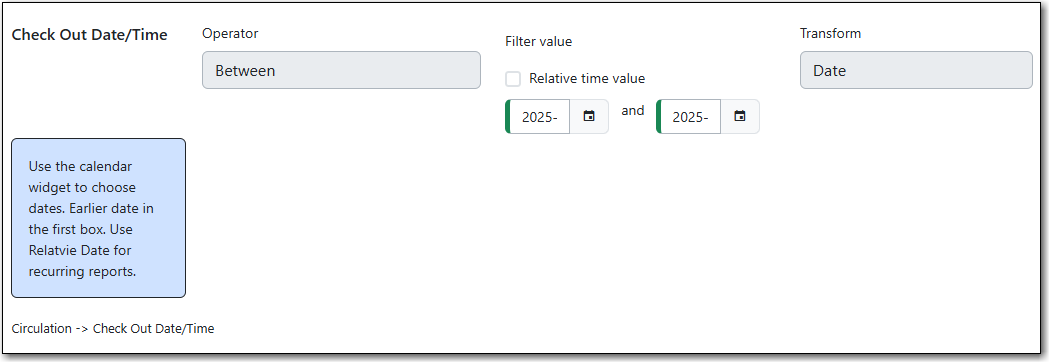Click the Filter value label
This screenshot has height=362, width=1049.
point(539,41)
